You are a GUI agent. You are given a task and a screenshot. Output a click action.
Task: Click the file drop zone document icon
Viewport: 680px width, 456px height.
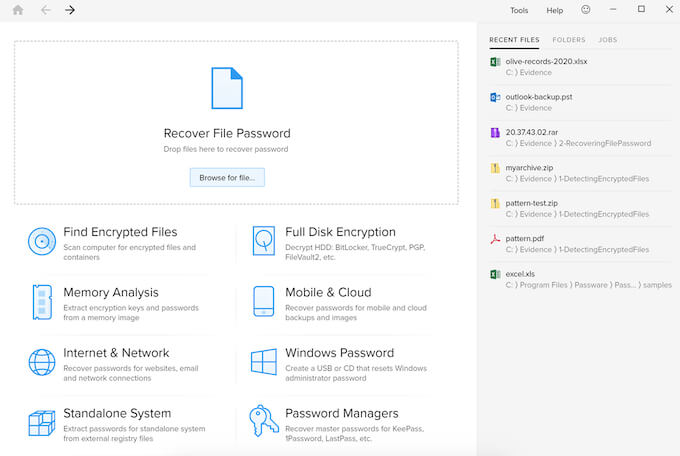pyautogui.click(x=227, y=88)
